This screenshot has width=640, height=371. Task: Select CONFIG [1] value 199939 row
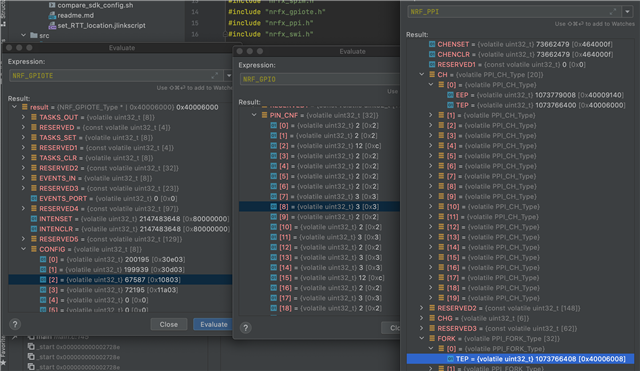coord(120,269)
